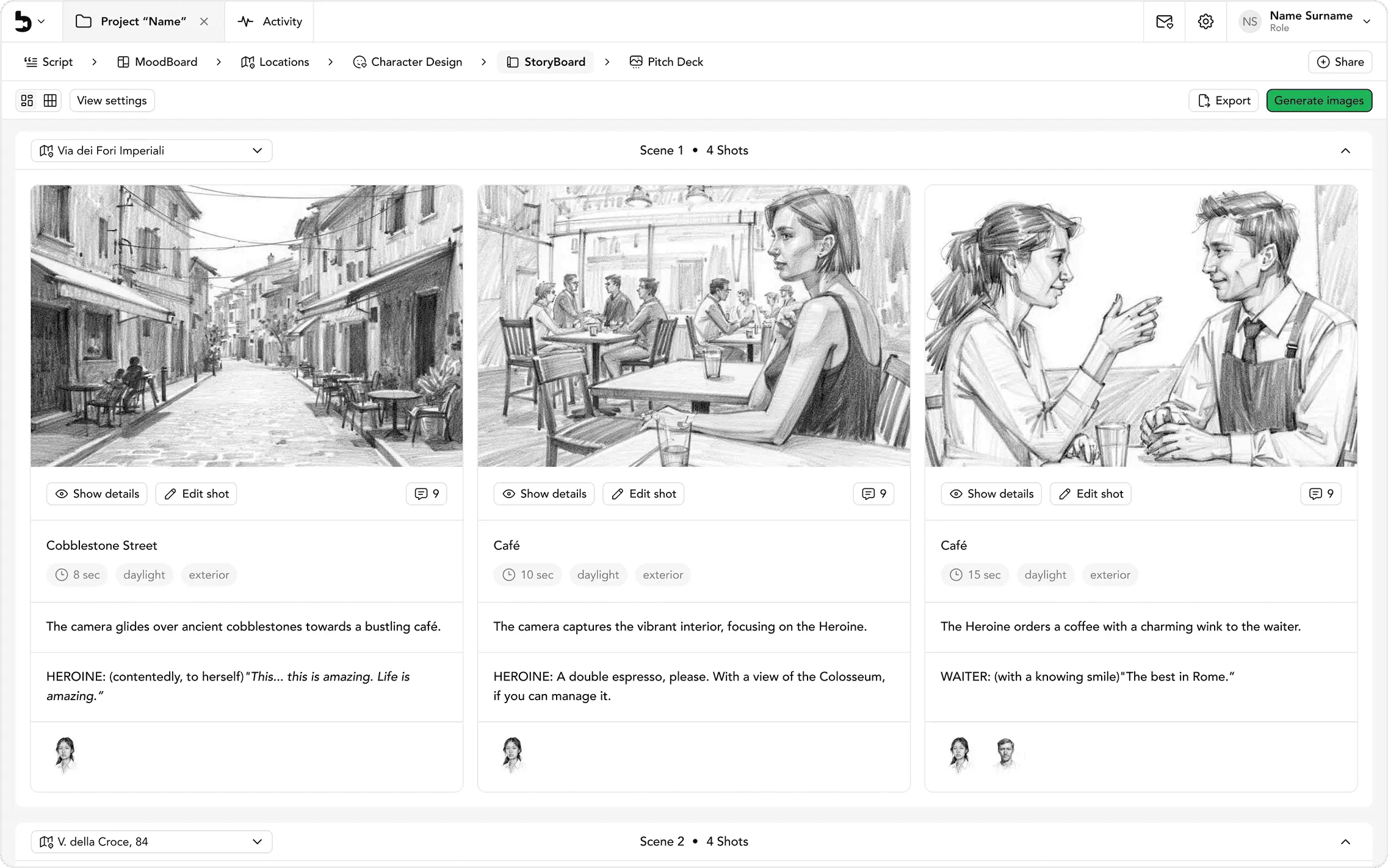Collapse the Scene 1 section
The height and width of the screenshot is (868, 1388).
point(1345,151)
